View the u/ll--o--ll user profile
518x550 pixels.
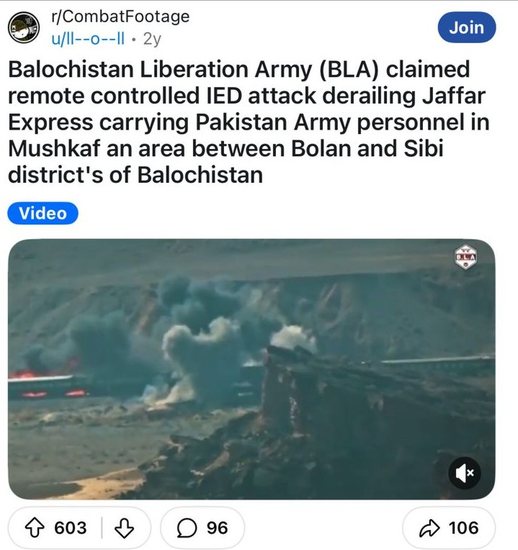88,39
